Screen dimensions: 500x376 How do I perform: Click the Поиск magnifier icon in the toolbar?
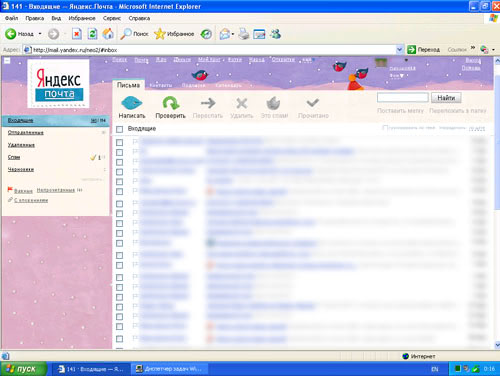tap(126, 34)
